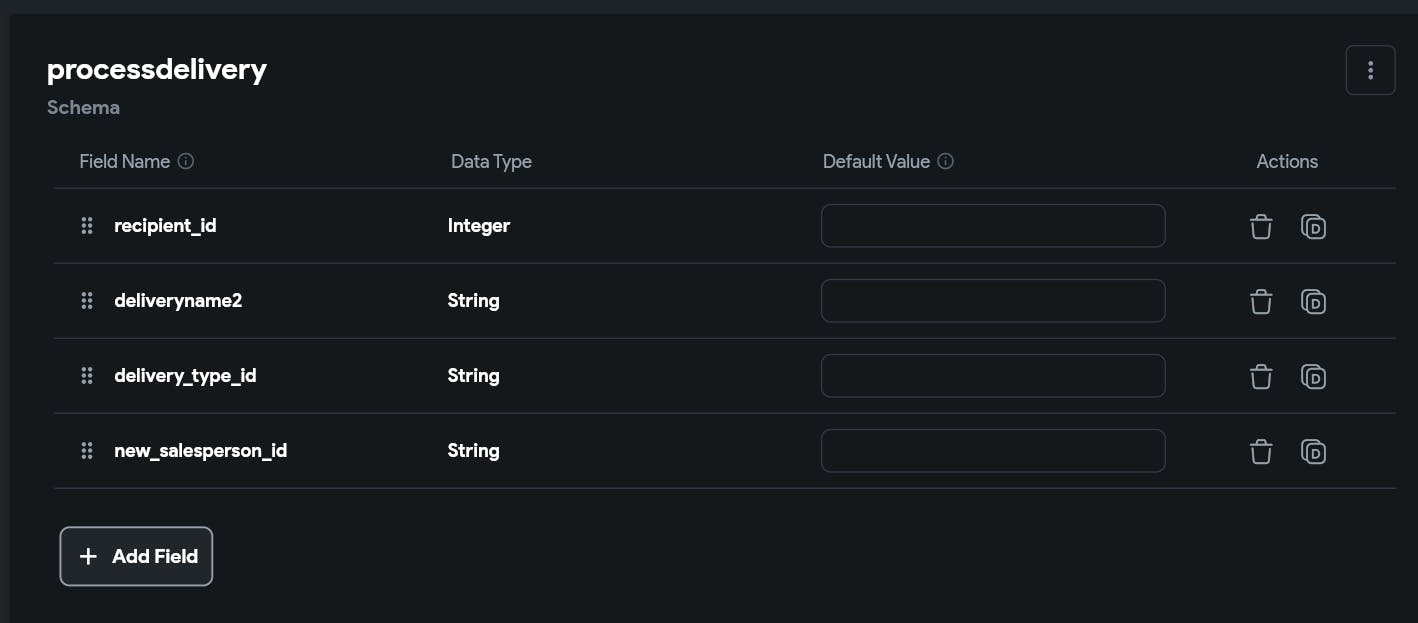Duplicate the delivery_type_id field
Screen dimensions: 1418x623
click(1313, 376)
